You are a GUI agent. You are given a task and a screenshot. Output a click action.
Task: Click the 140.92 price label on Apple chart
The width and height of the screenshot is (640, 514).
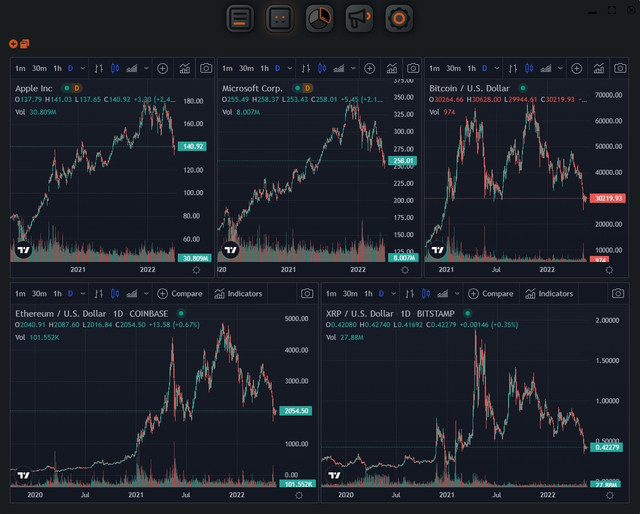click(x=193, y=146)
